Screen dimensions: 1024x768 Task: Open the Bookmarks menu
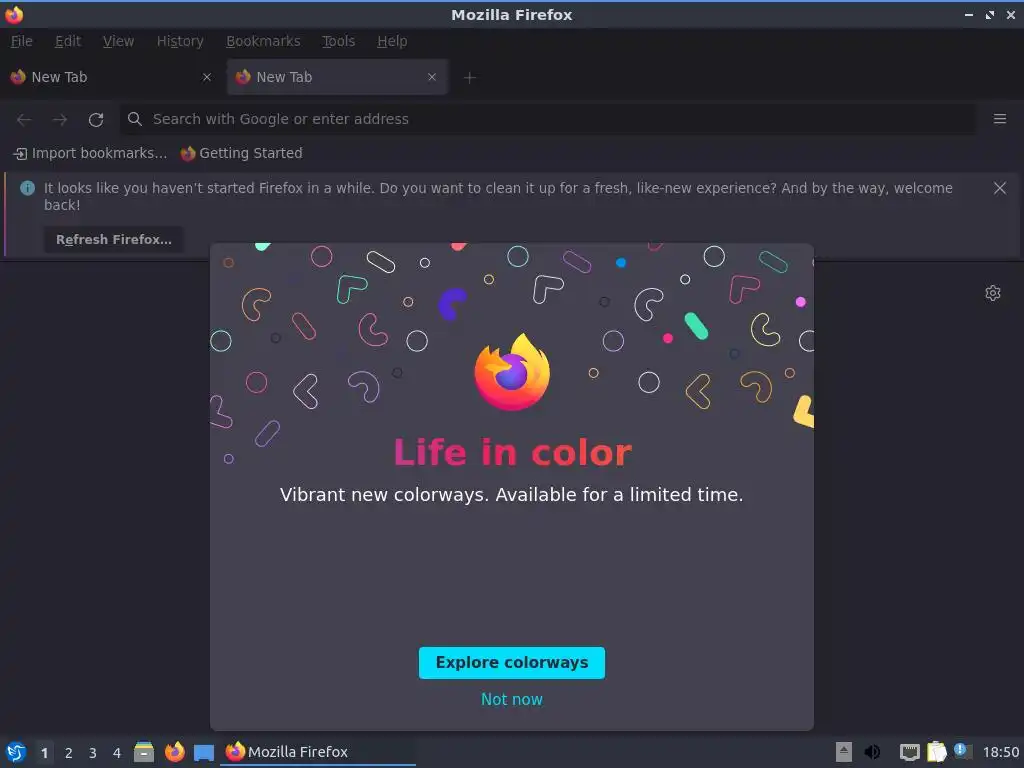(263, 41)
